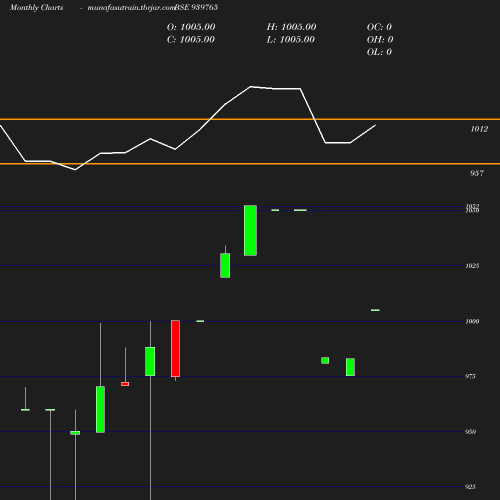Click the OH: 0 readout
500x500 pixels.
coord(380,40)
